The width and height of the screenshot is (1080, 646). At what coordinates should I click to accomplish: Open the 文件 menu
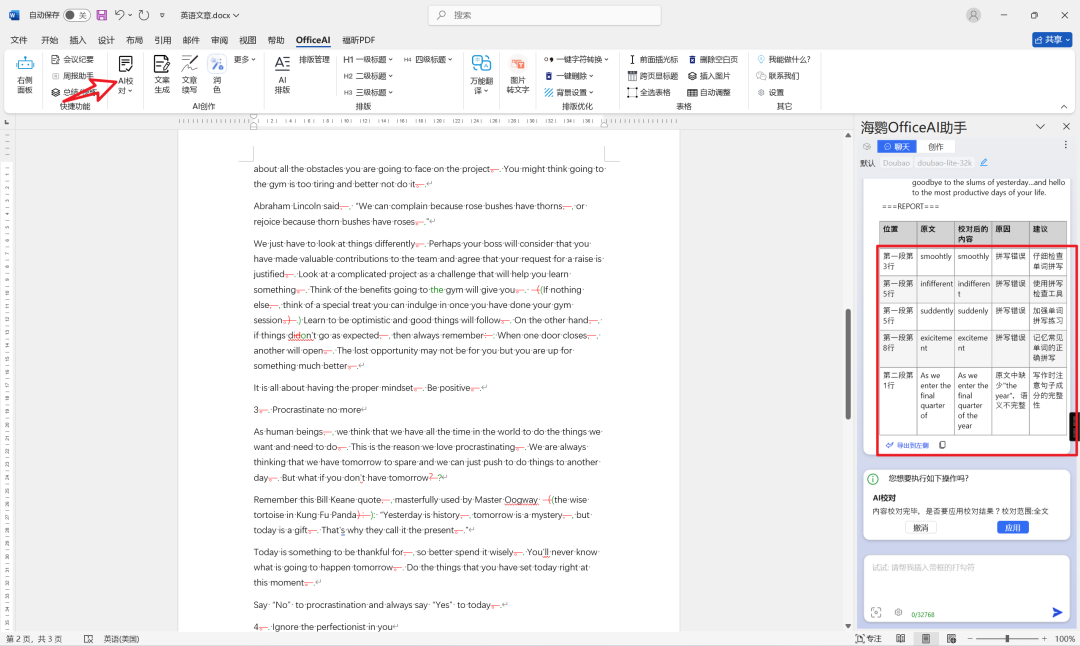point(19,40)
